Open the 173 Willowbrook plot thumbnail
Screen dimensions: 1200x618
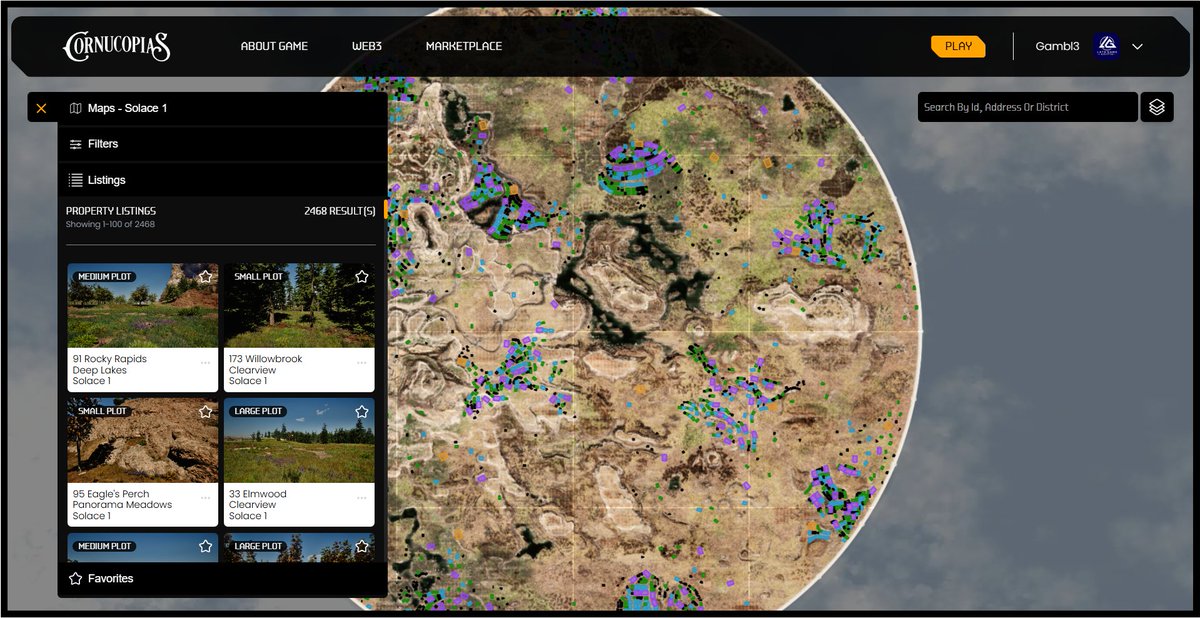point(299,305)
